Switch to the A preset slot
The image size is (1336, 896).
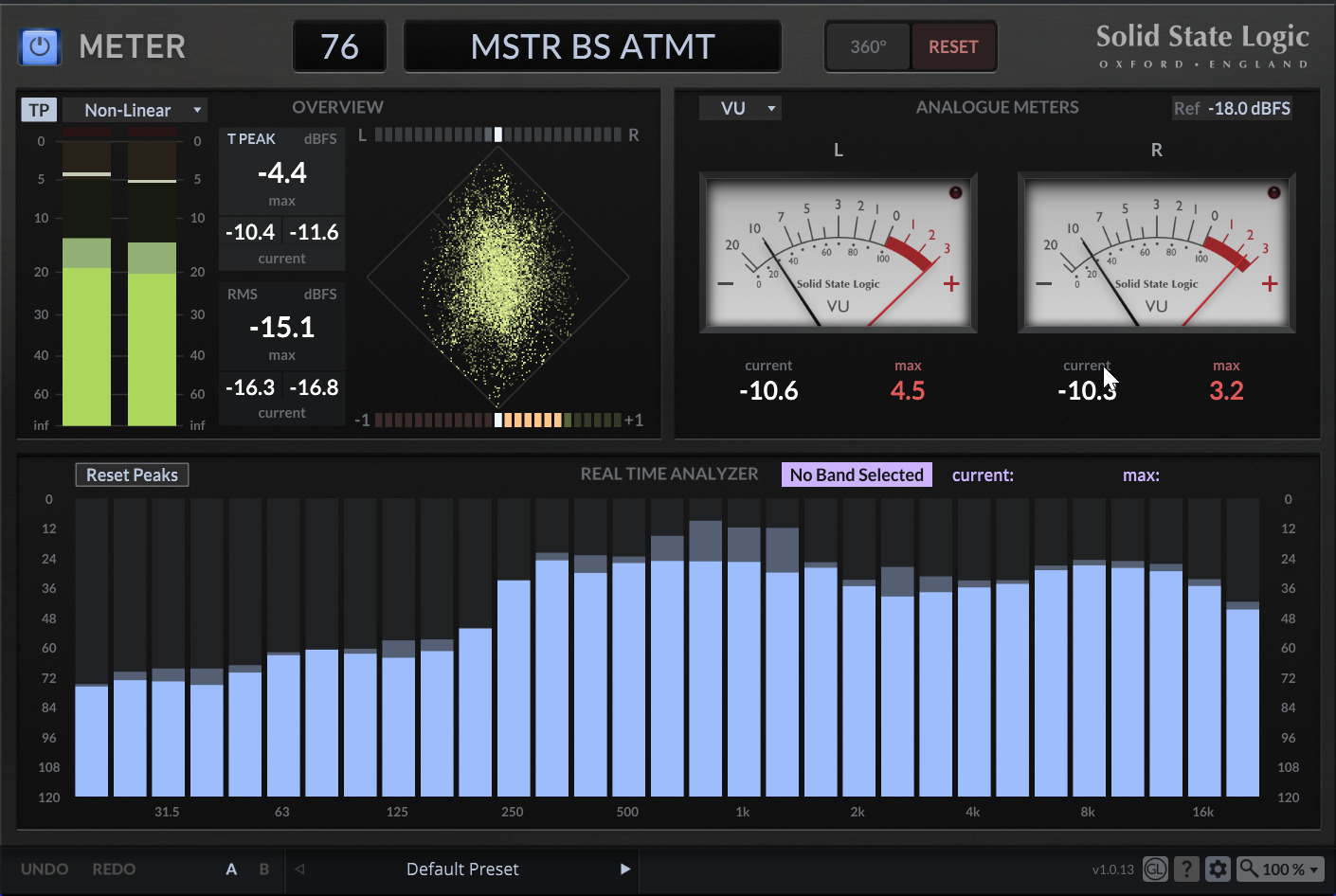click(231, 869)
